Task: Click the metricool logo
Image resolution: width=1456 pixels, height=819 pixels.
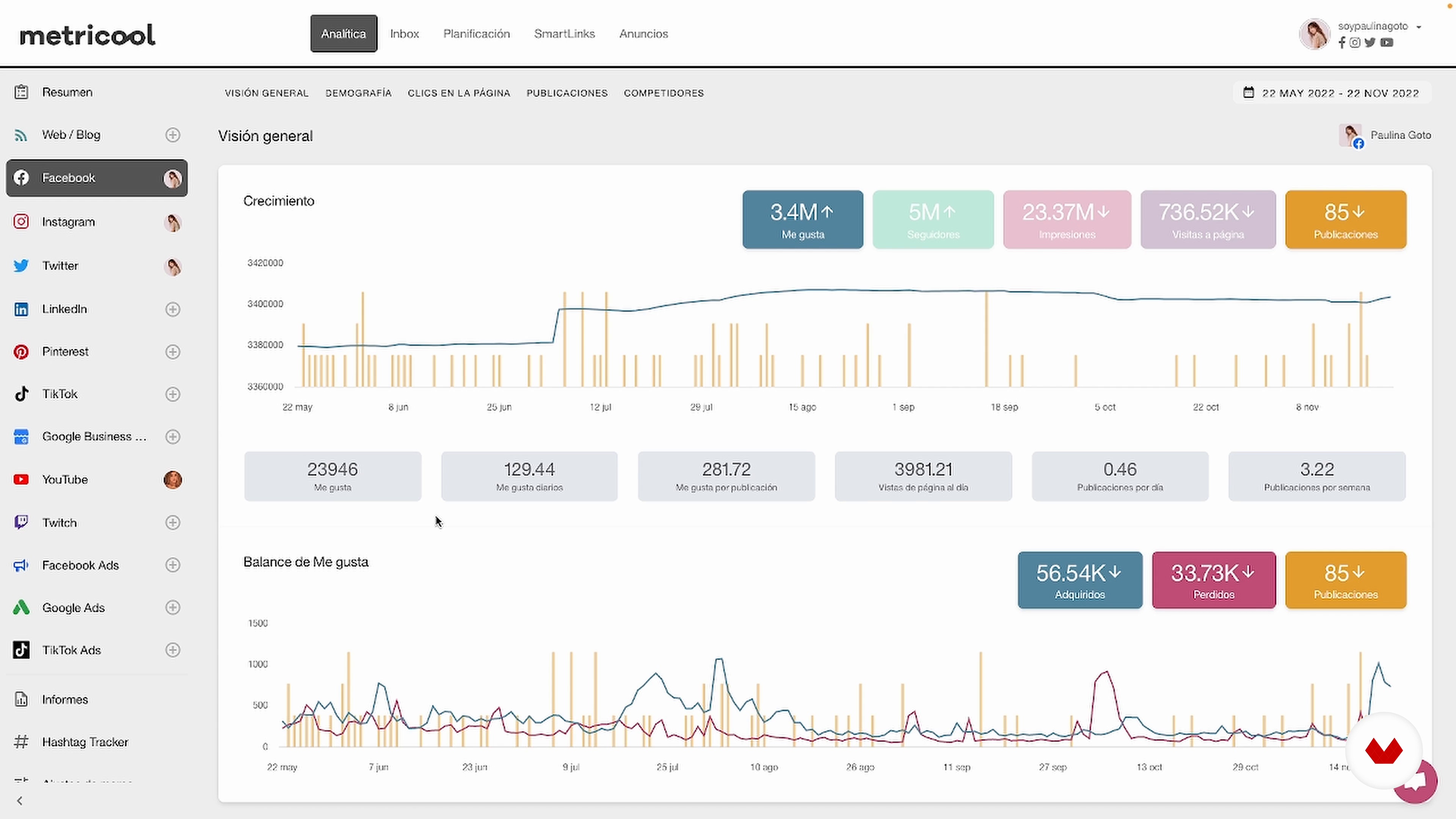Action: (x=88, y=35)
